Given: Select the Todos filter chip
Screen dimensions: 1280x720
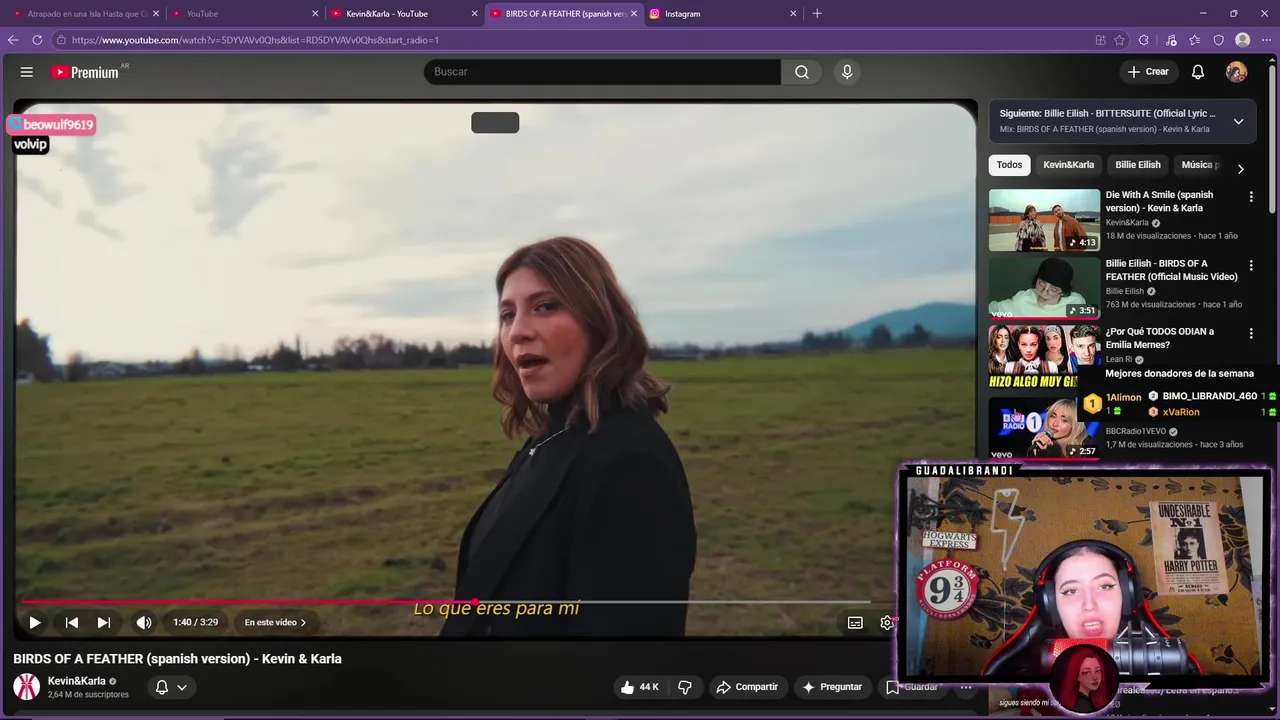Looking at the screenshot, I should tap(1009, 165).
